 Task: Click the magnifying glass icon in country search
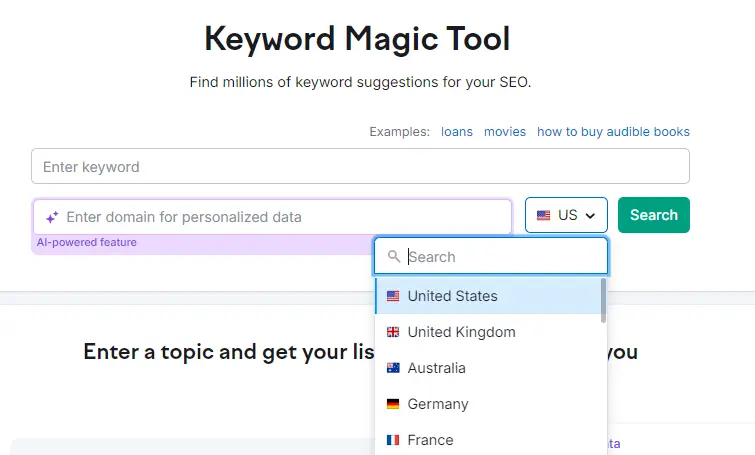coord(394,257)
